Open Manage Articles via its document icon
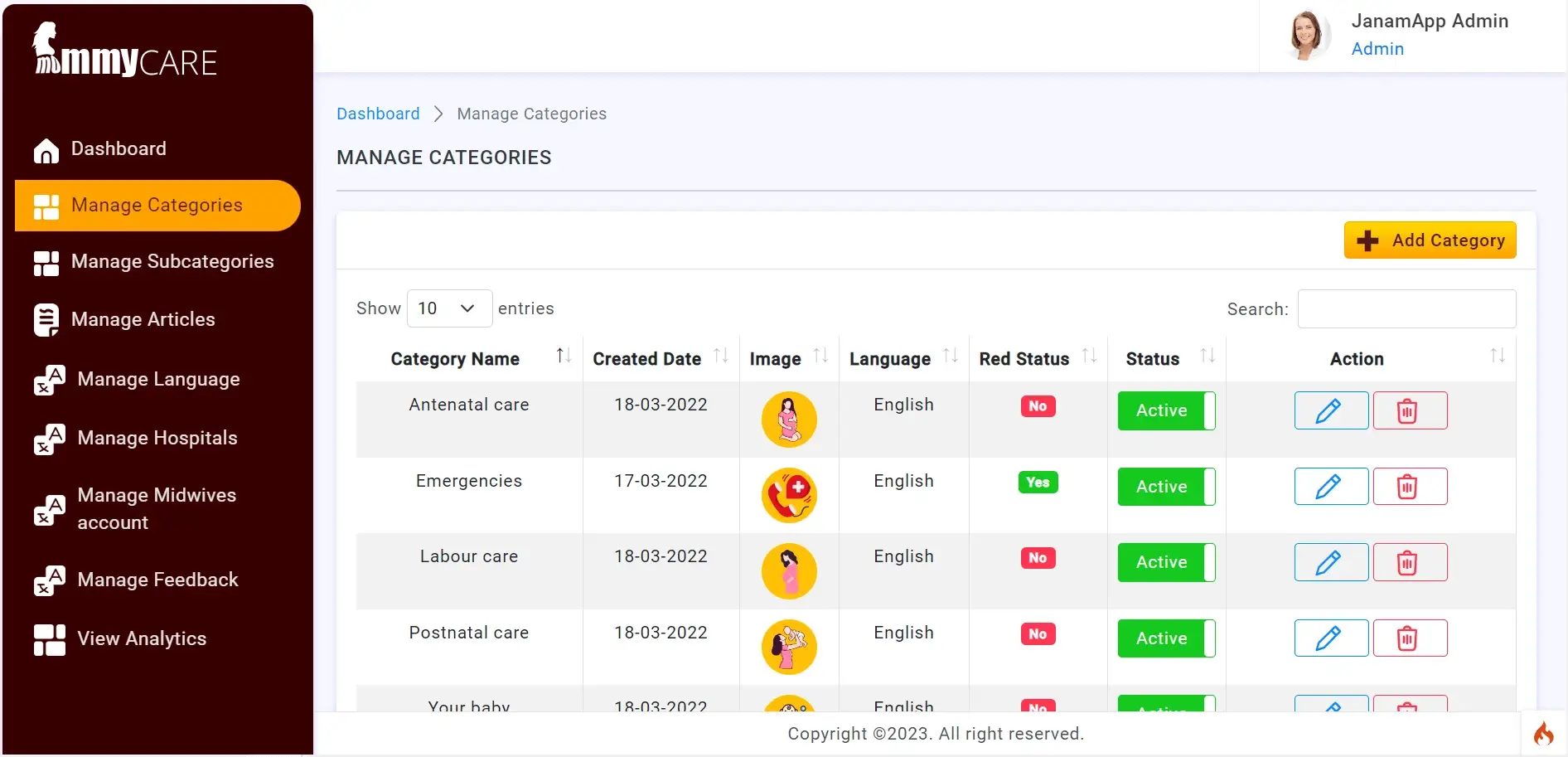 coord(47,319)
